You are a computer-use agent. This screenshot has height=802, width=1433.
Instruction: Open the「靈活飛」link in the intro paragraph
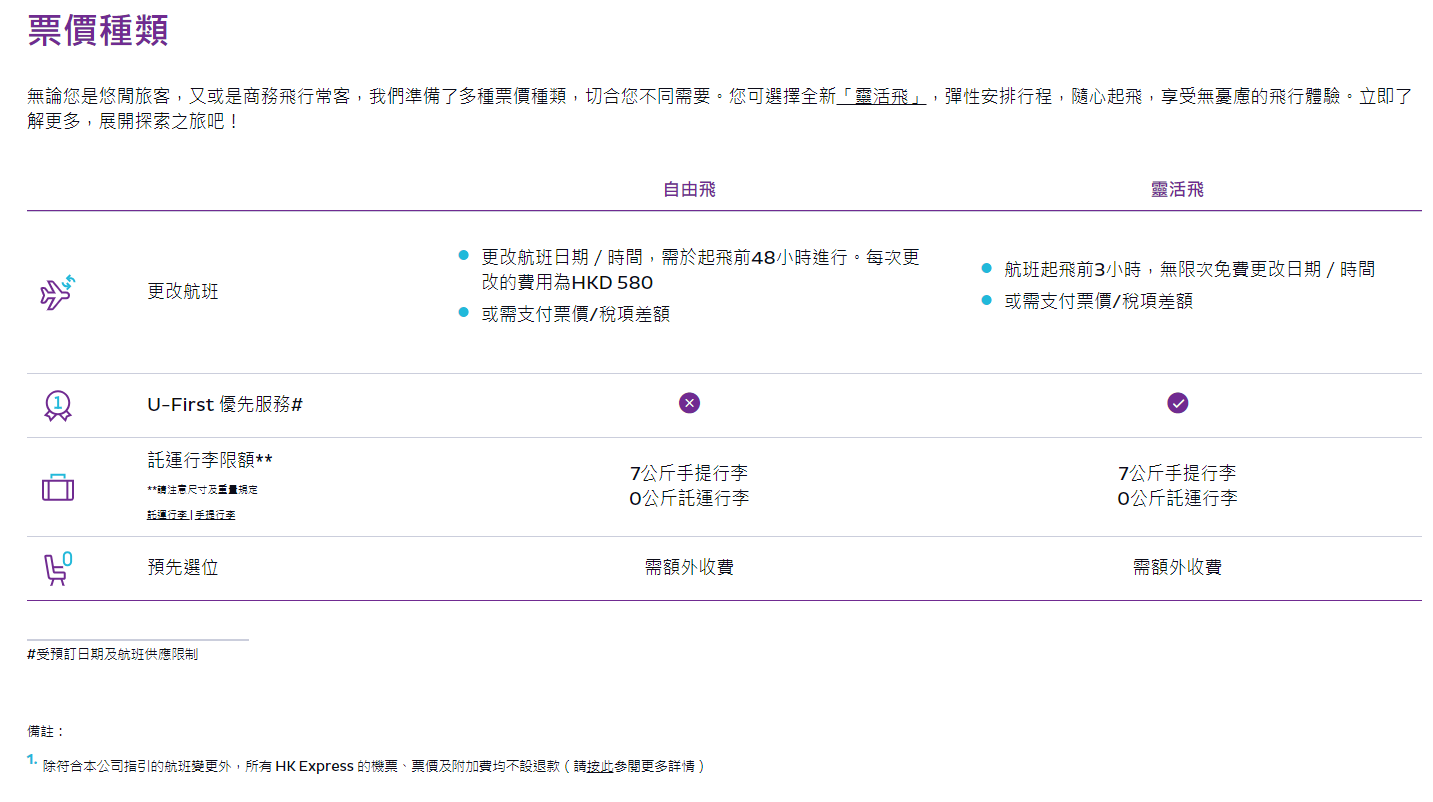click(881, 98)
